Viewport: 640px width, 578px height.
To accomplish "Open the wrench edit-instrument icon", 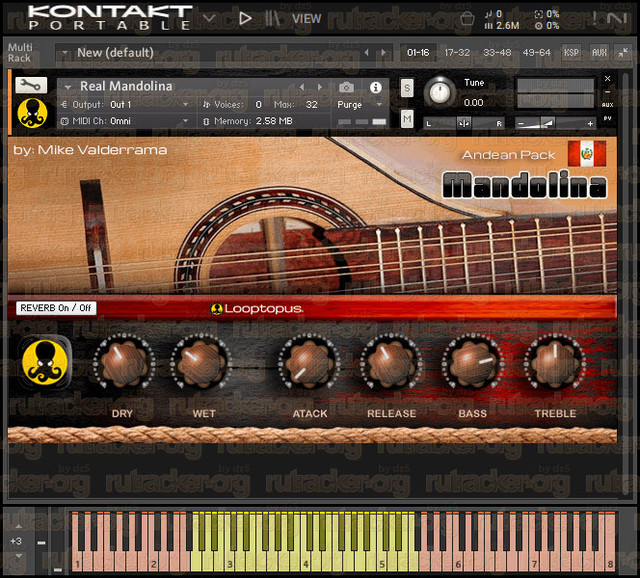I will 31,85.
